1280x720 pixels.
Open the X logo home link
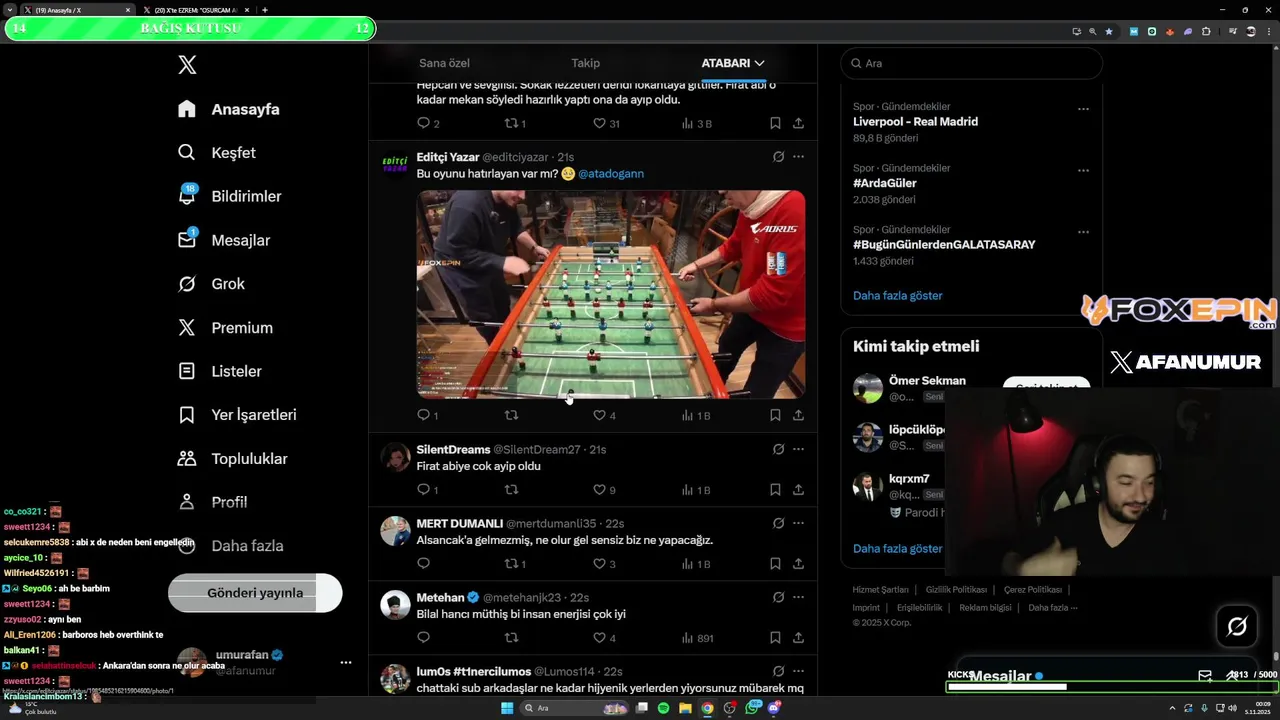pos(187,65)
